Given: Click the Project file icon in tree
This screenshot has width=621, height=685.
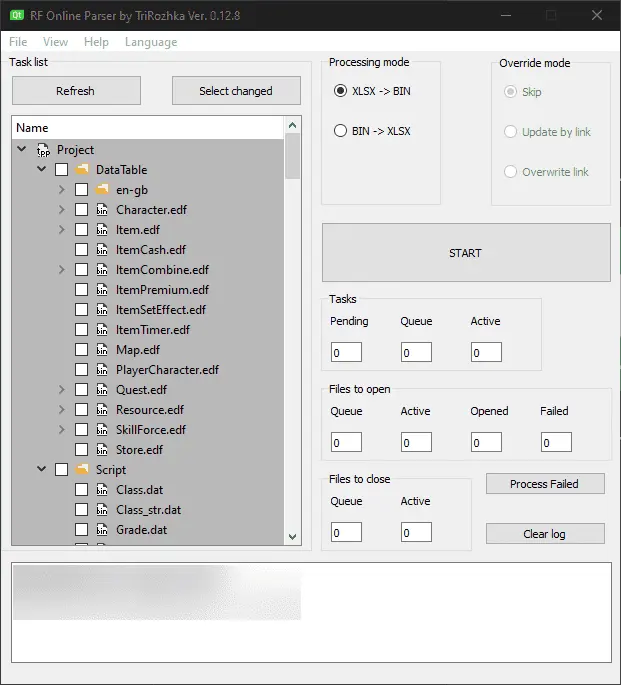Looking at the screenshot, I should [x=43, y=150].
